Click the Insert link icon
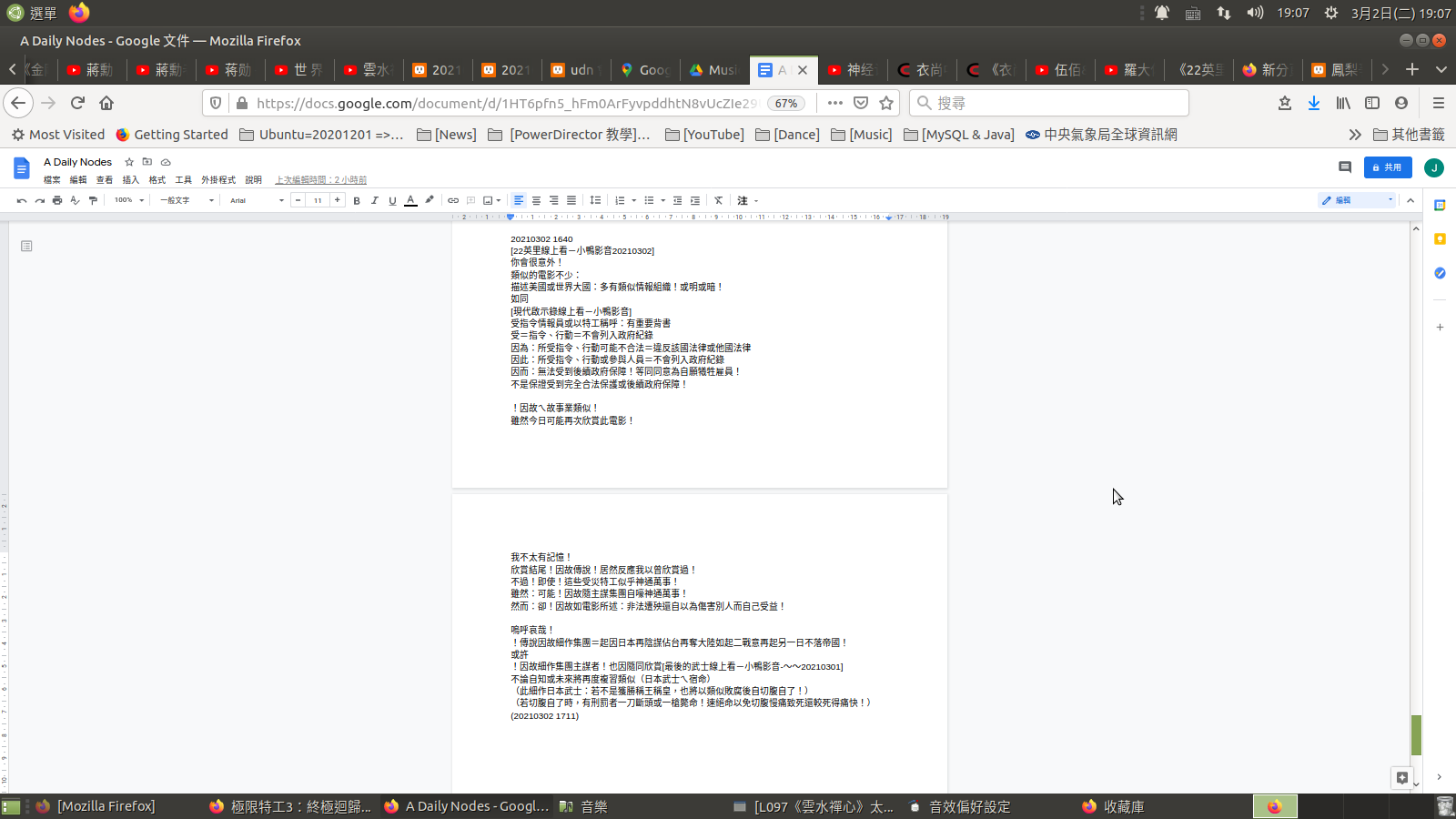The width and height of the screenshot is (1456, 819). [x=453, y=200]
